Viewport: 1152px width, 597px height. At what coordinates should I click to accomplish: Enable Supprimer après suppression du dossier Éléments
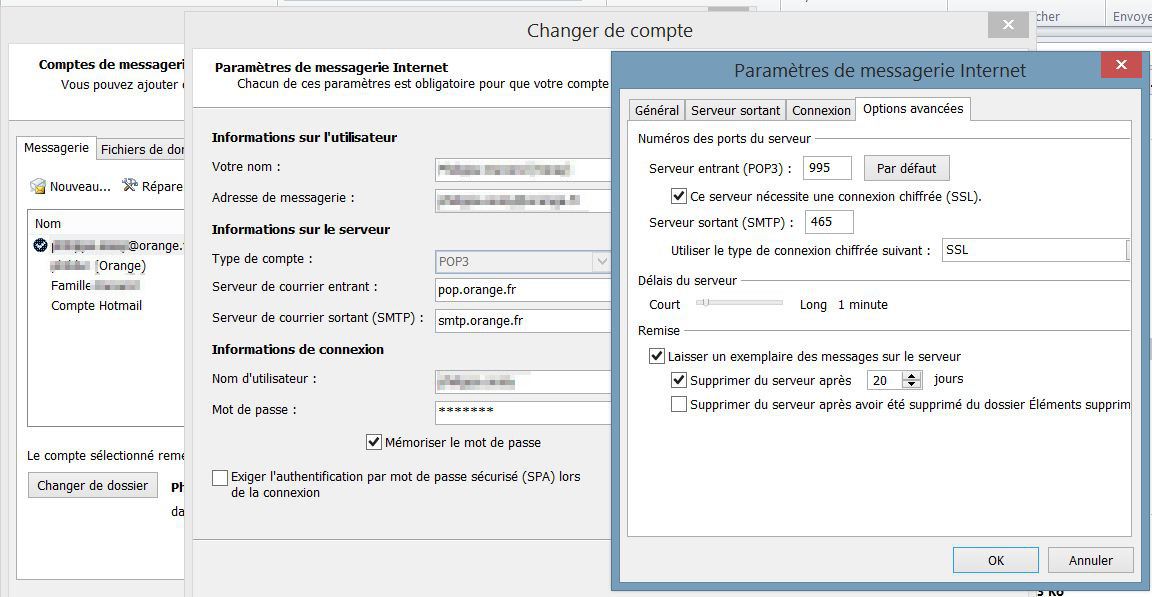tap(679, 405)
